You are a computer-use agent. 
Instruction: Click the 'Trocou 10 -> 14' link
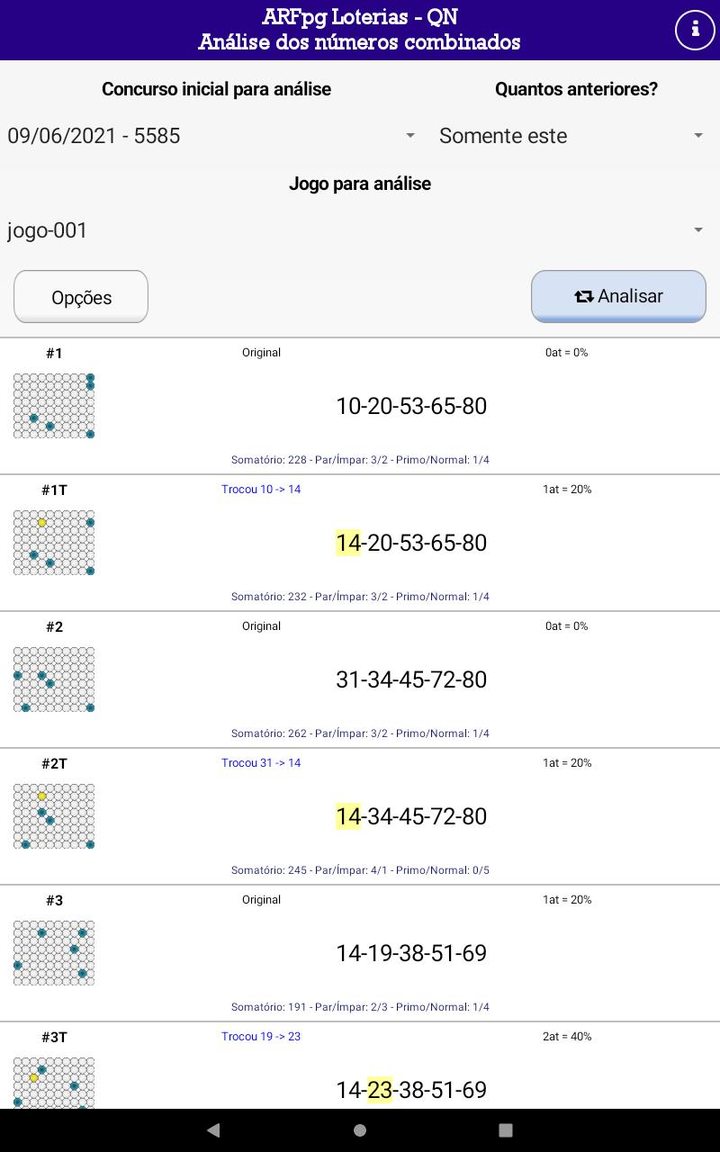(261, 489)
